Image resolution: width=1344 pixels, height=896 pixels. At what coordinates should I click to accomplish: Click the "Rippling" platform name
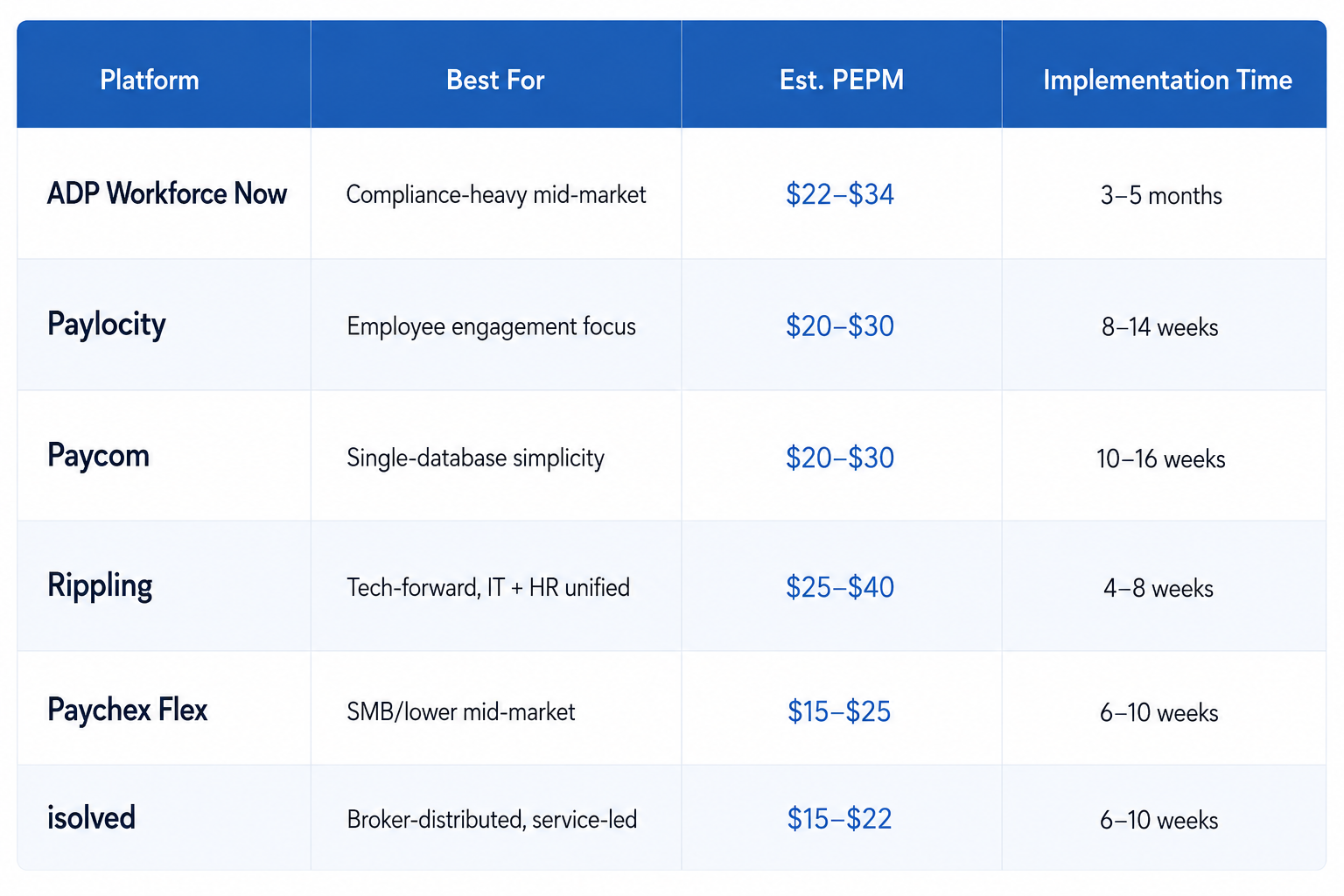100,586
